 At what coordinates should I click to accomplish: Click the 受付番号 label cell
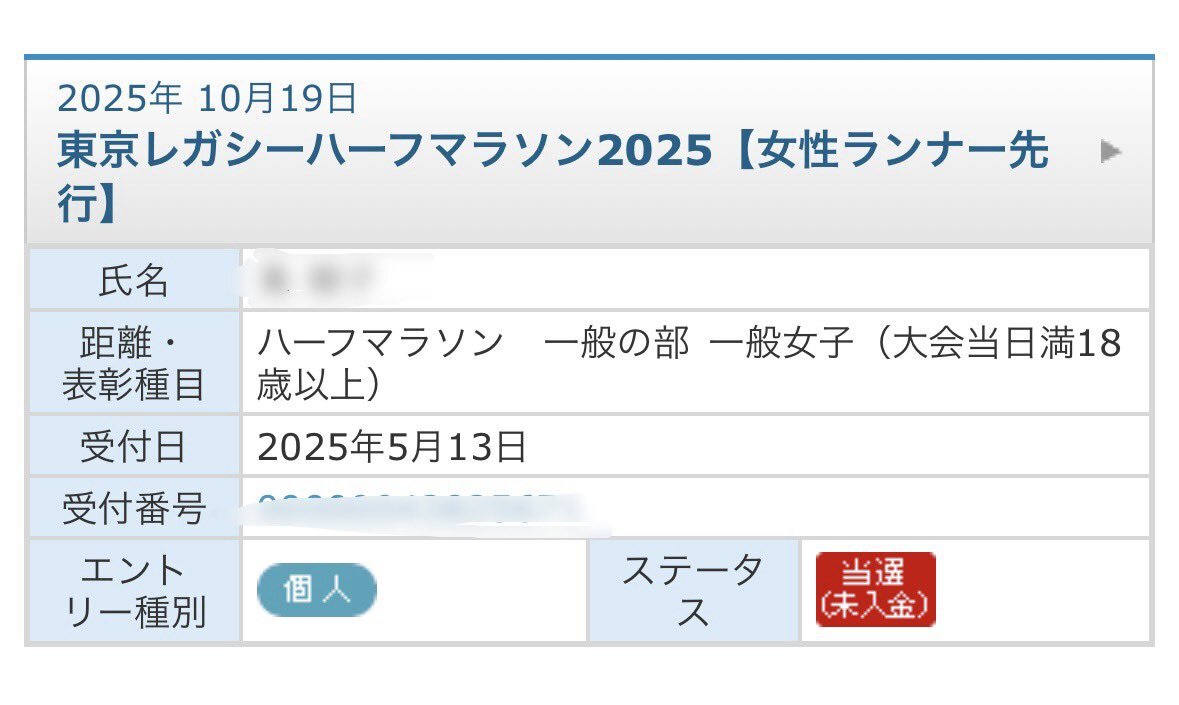pos(134,508)
